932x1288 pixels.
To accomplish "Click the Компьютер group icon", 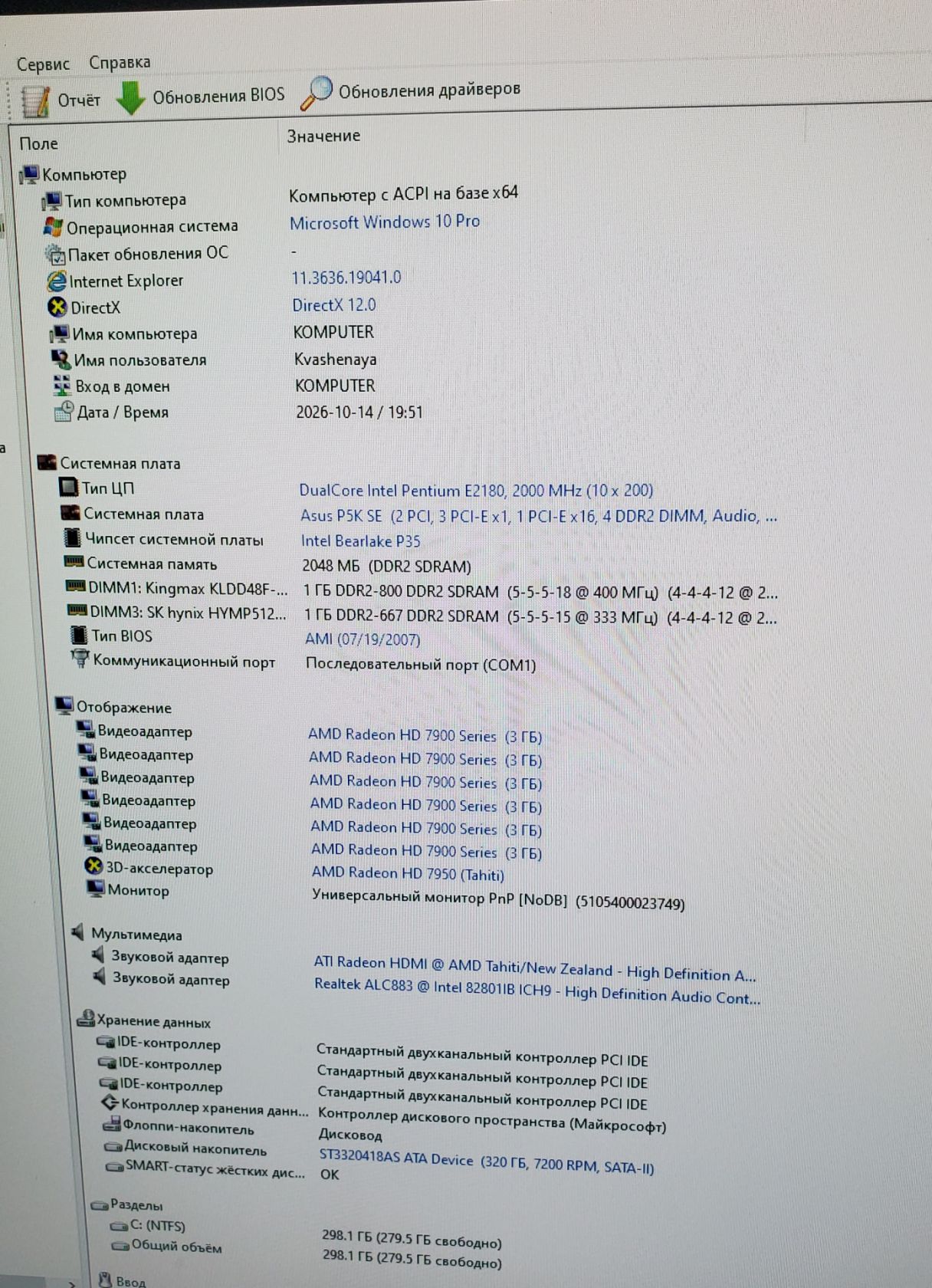I will tap(29, 175).
